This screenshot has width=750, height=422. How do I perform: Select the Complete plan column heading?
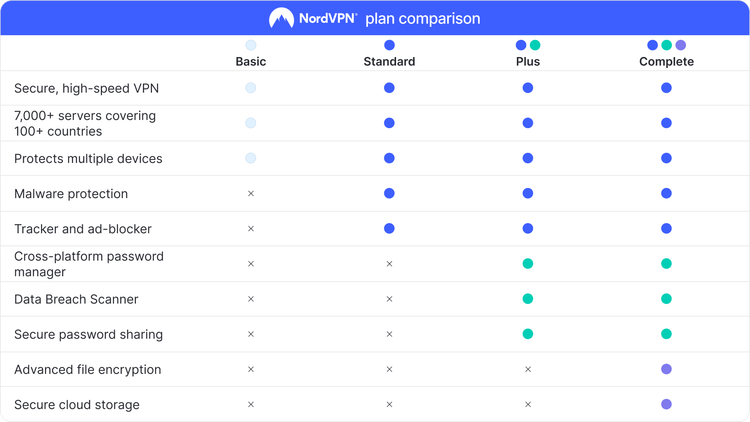coord(666,62)
